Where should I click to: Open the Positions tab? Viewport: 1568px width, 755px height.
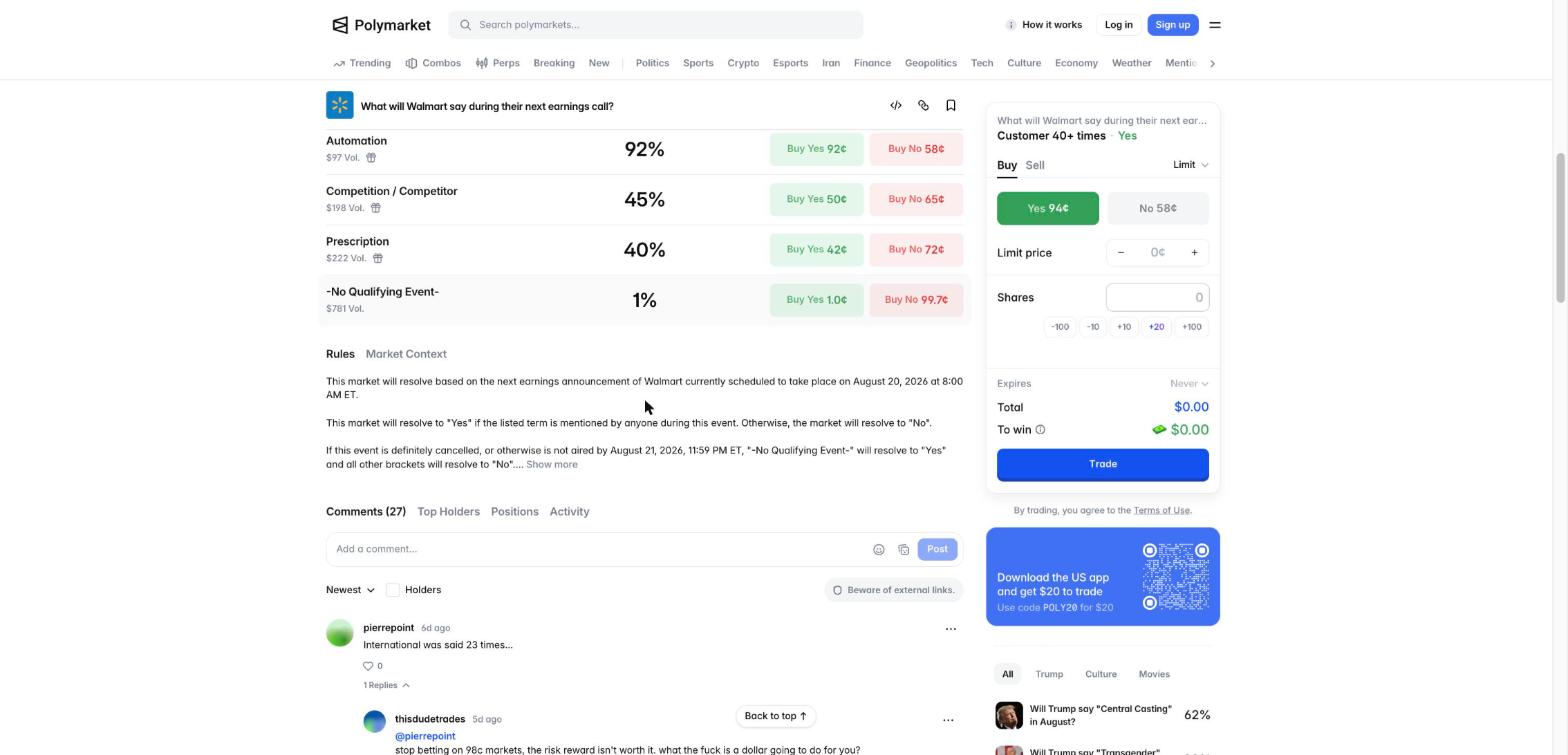pos(515,512)
